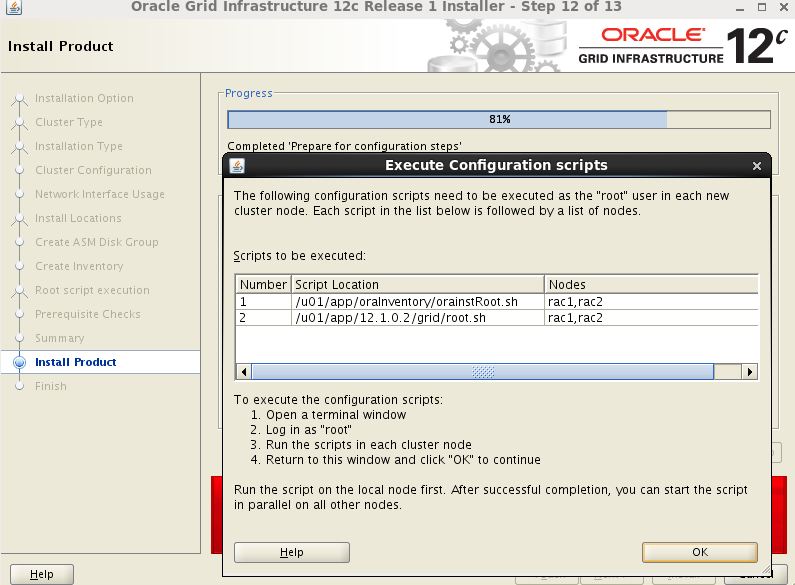Click OK in Execute Configuration scripts dialog
Viewport: 795px width, 585px height.
pos(699,552)
